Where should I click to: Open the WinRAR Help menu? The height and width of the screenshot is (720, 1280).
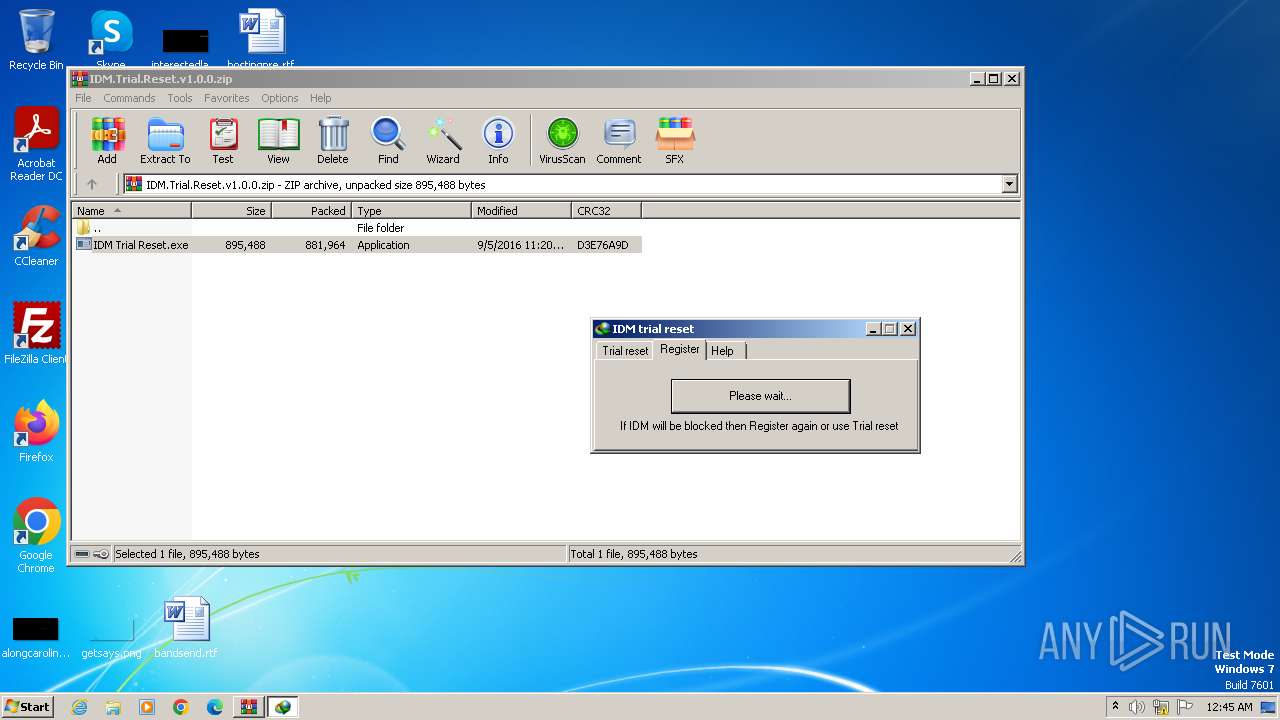pyautogui.click(x=320, y=98)
